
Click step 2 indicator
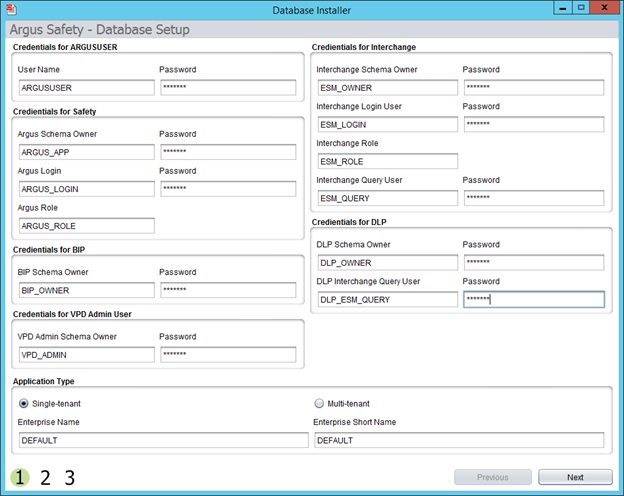coord(45,477)
